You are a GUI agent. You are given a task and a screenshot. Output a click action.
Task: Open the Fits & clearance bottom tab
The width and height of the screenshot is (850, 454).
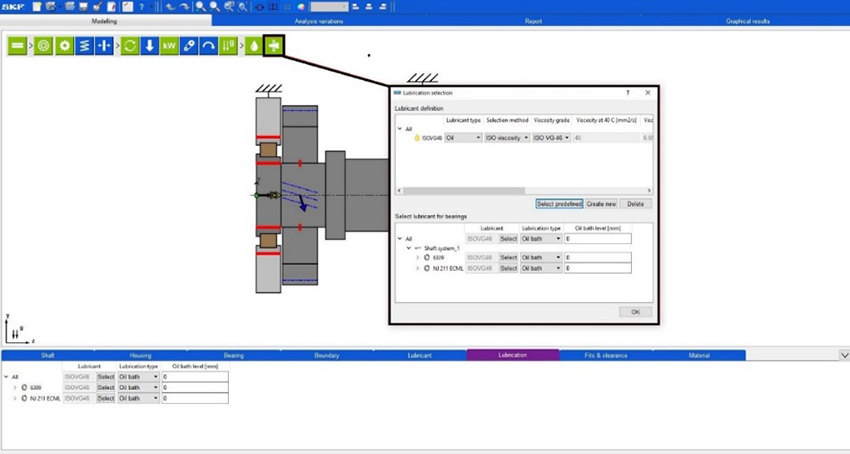point(605,355)
